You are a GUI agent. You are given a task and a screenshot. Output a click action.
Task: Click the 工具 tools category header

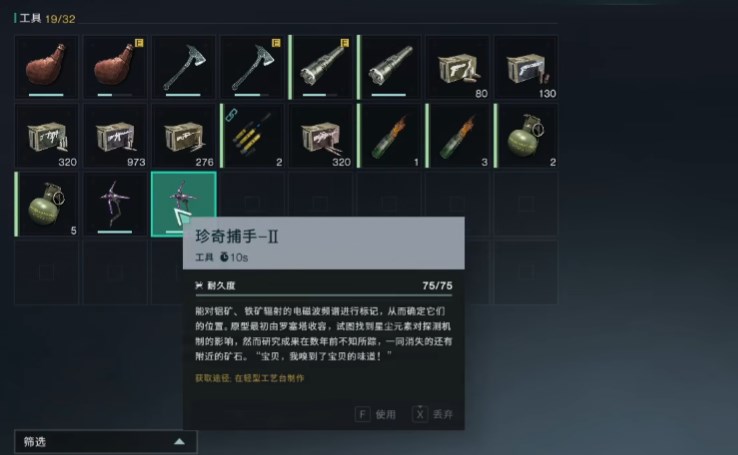tap(30, 19)
